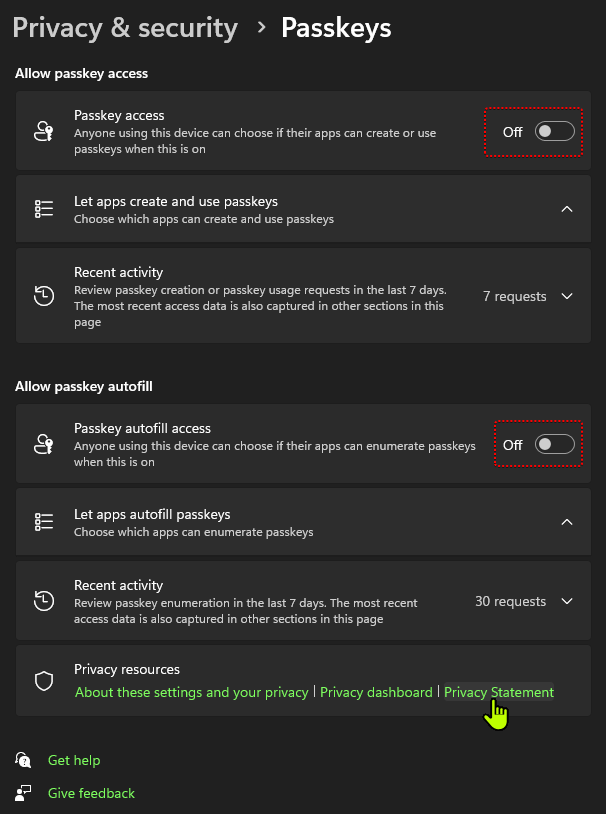Open the Privacy Statement link

[x=498, y=692]
